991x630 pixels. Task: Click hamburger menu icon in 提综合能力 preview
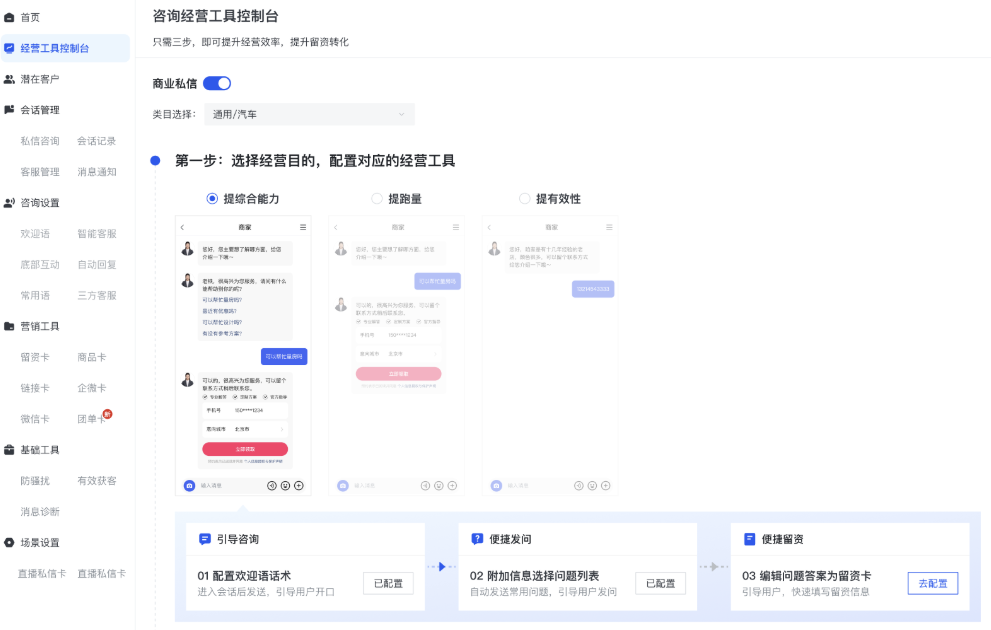click(303, 227)
